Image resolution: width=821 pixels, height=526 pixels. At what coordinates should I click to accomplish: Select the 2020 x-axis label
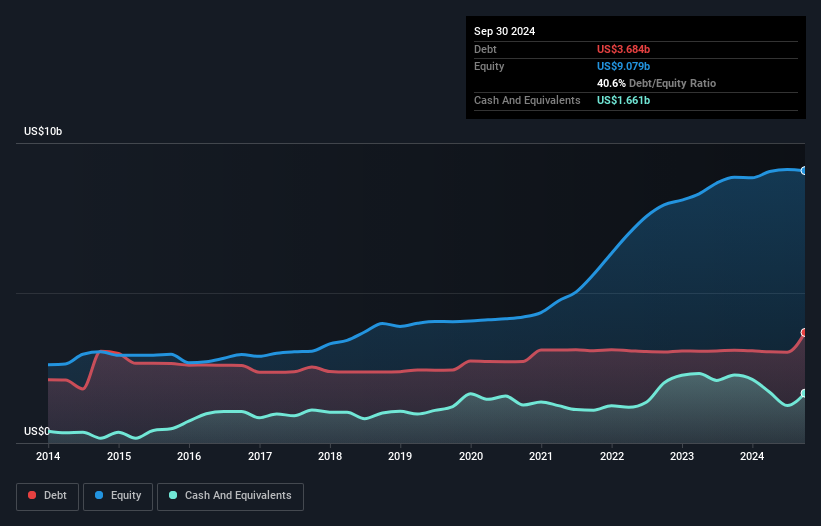point(471,456)
